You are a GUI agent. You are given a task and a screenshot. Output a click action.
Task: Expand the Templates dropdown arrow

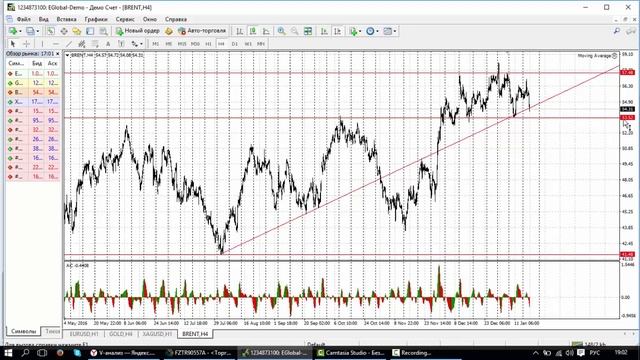pos(395,31)
